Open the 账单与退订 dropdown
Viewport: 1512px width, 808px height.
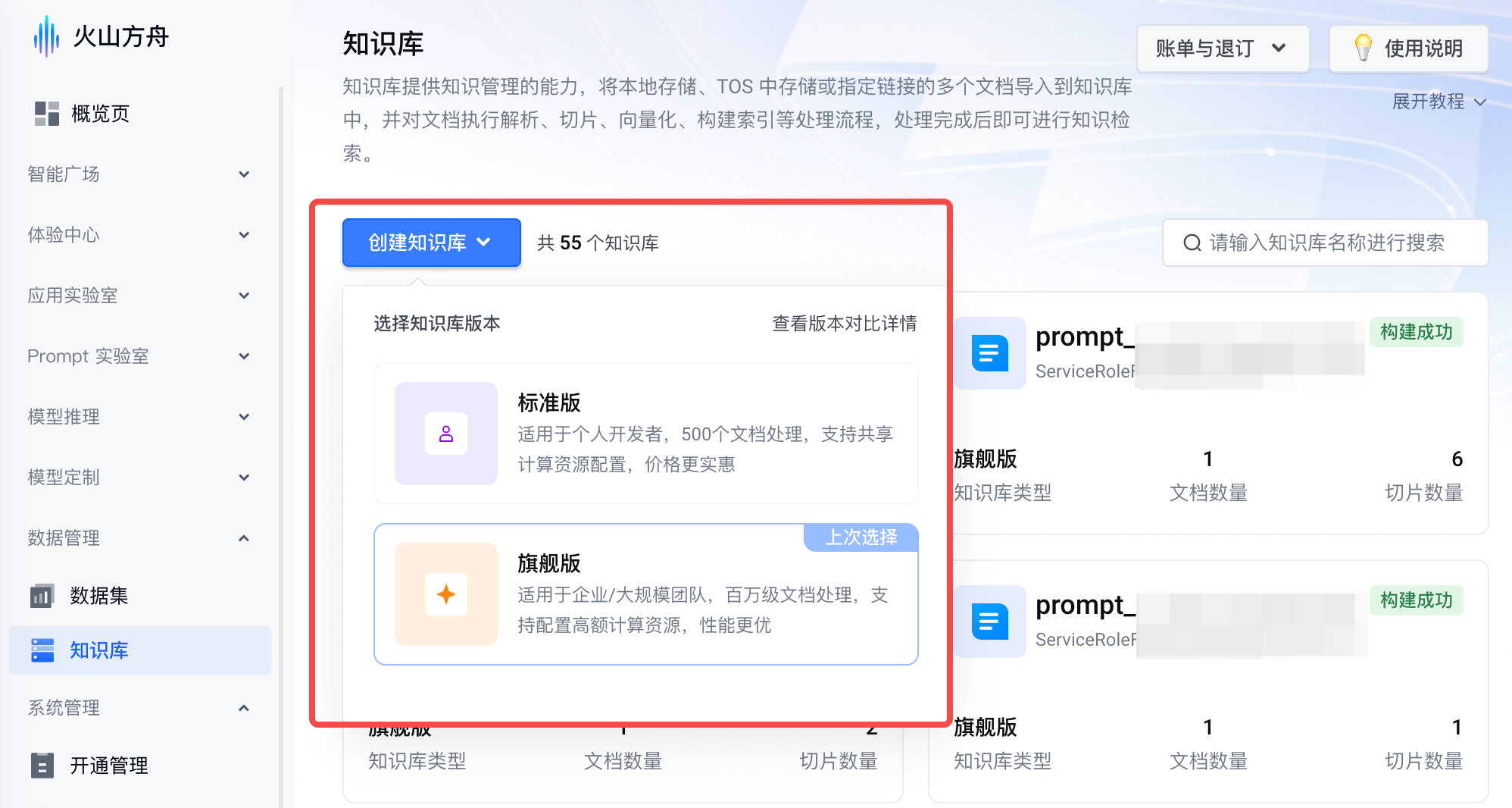point(1222,49)
